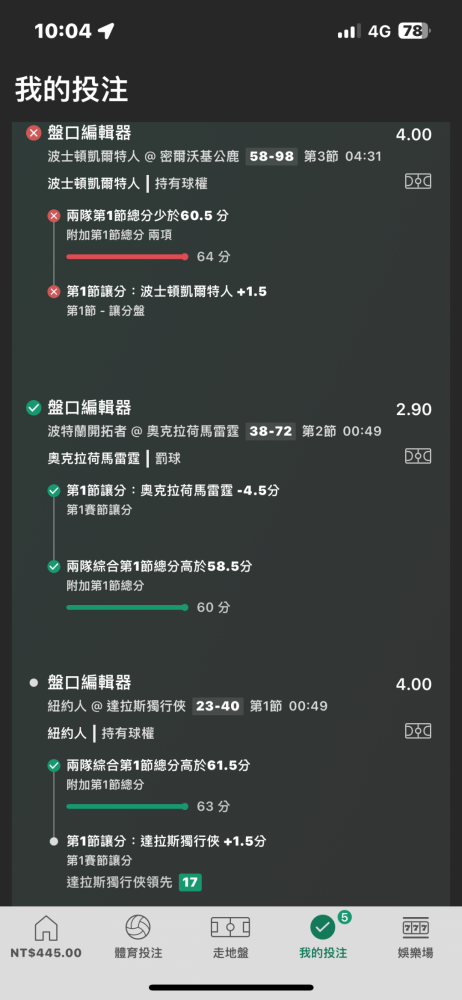462x1000 pixels.
Task: Open court view for Thunder game
Action: (418, 456)
